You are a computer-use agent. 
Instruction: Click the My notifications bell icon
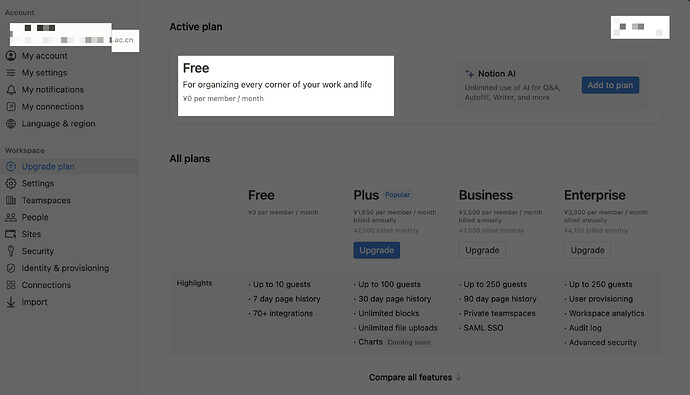point(11,90)
